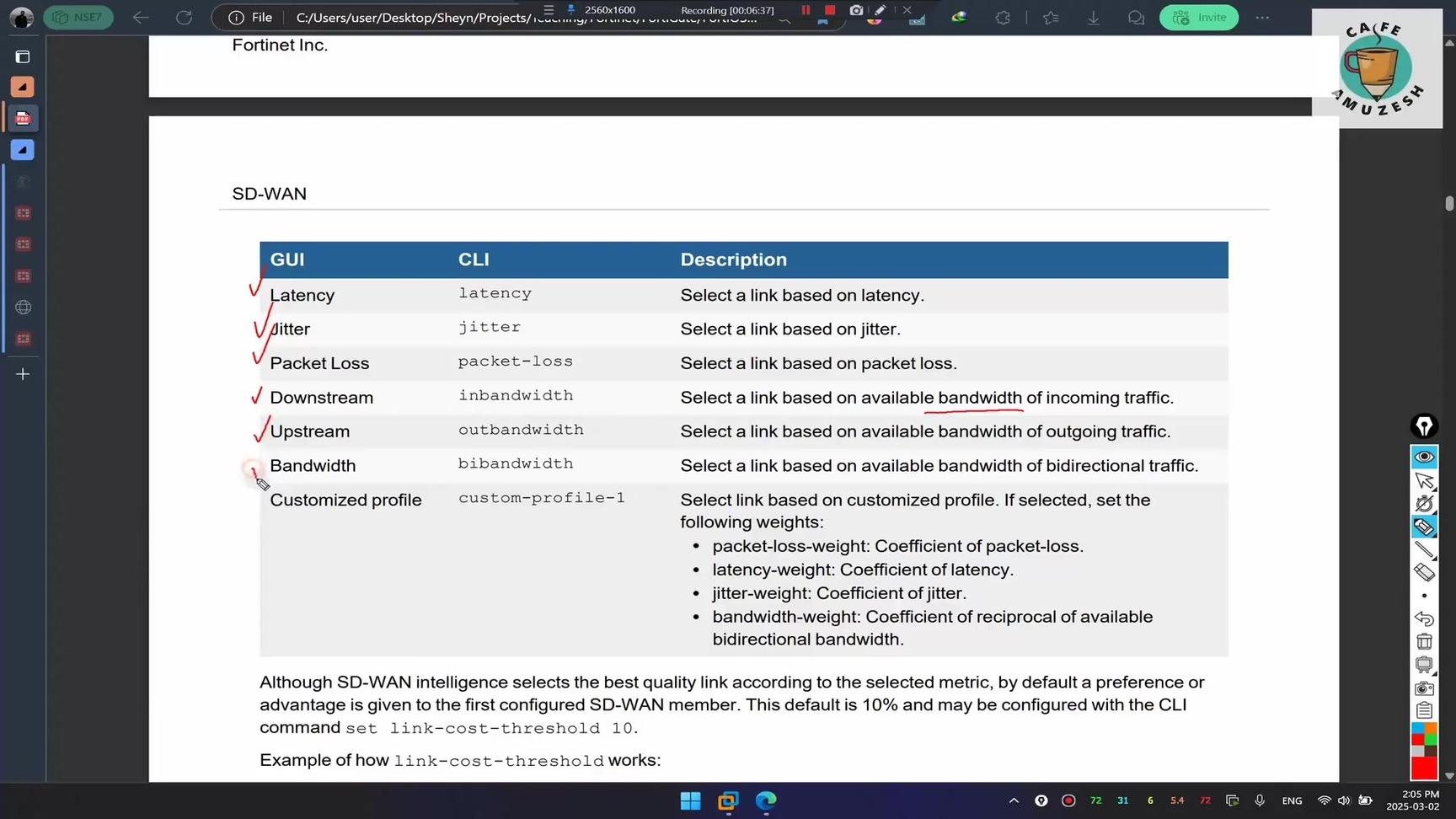Image resolution: width=1456 pixels, height=819 pixels.
Task: Select the cursor pointer tool
Action: [x=1424, y=480]
